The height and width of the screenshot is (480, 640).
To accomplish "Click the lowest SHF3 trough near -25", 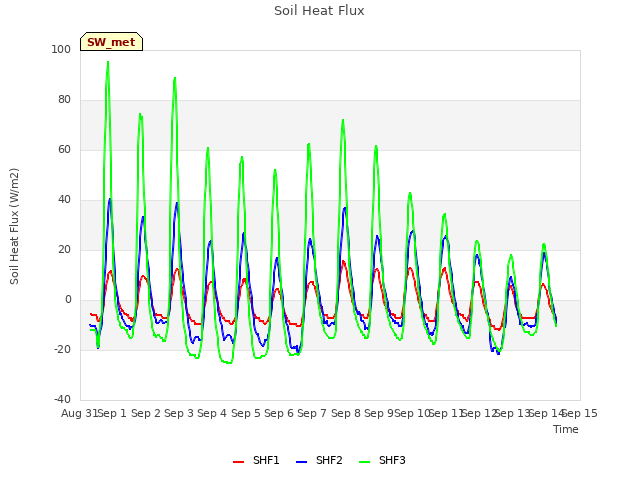I will pyautogui.click(x=228, y=362).
